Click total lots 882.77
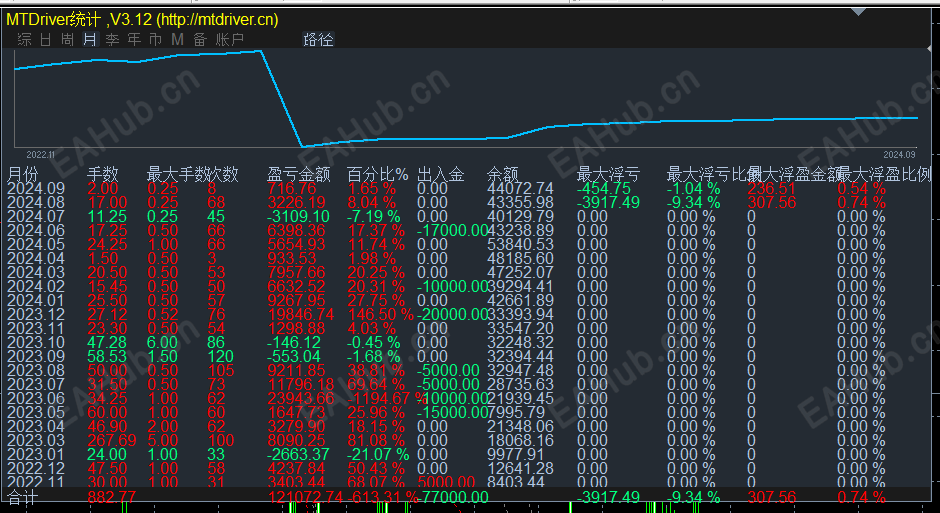This screenshot has height=513, width=940. tap(112, 497)
